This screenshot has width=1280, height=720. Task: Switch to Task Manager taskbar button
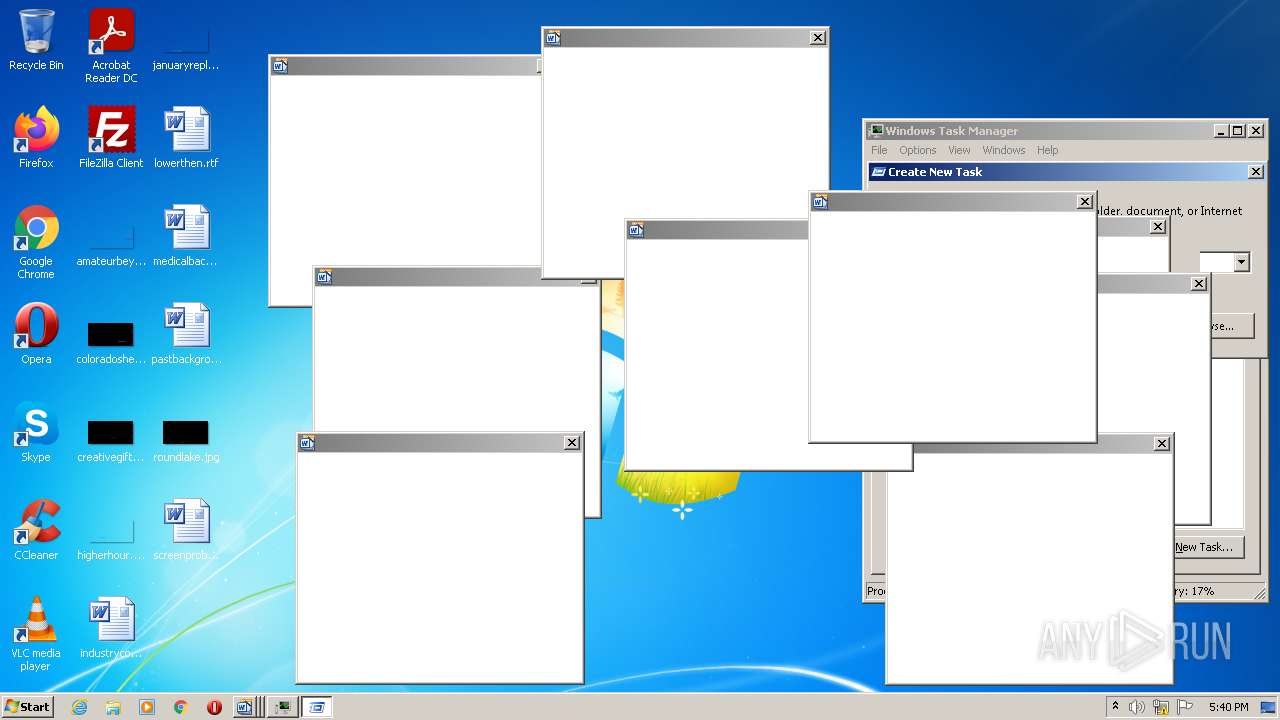[282, 707]
